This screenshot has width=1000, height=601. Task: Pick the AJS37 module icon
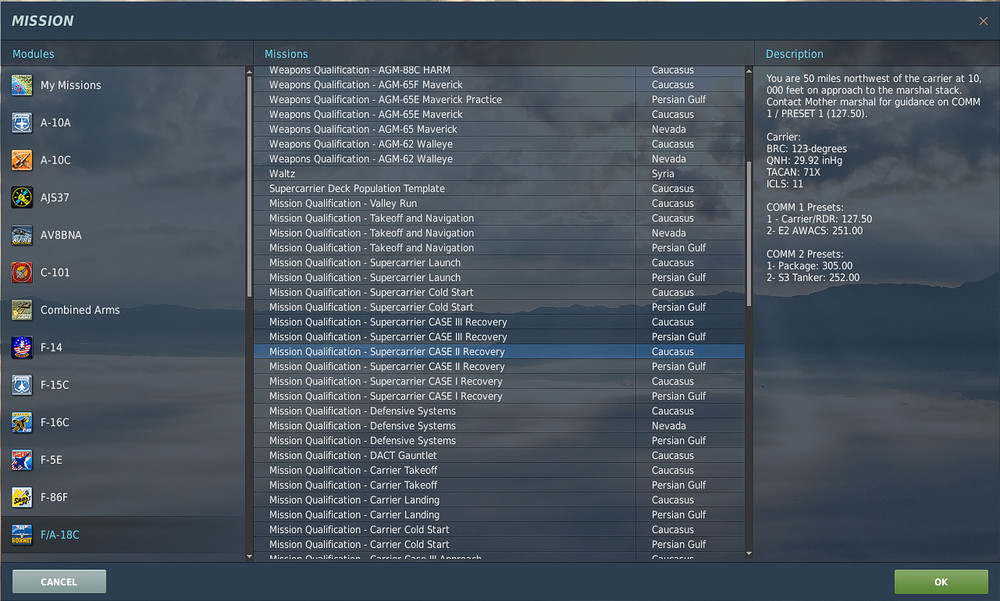click(x=22, y=198)
